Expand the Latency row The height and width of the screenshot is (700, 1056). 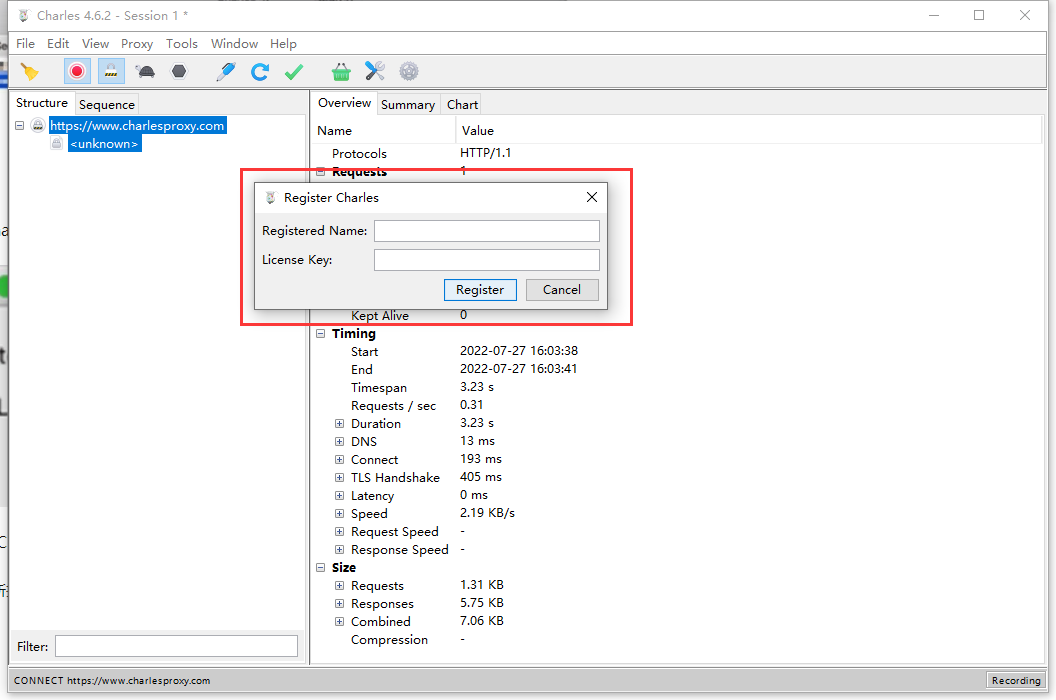click(x=339, y=496)
